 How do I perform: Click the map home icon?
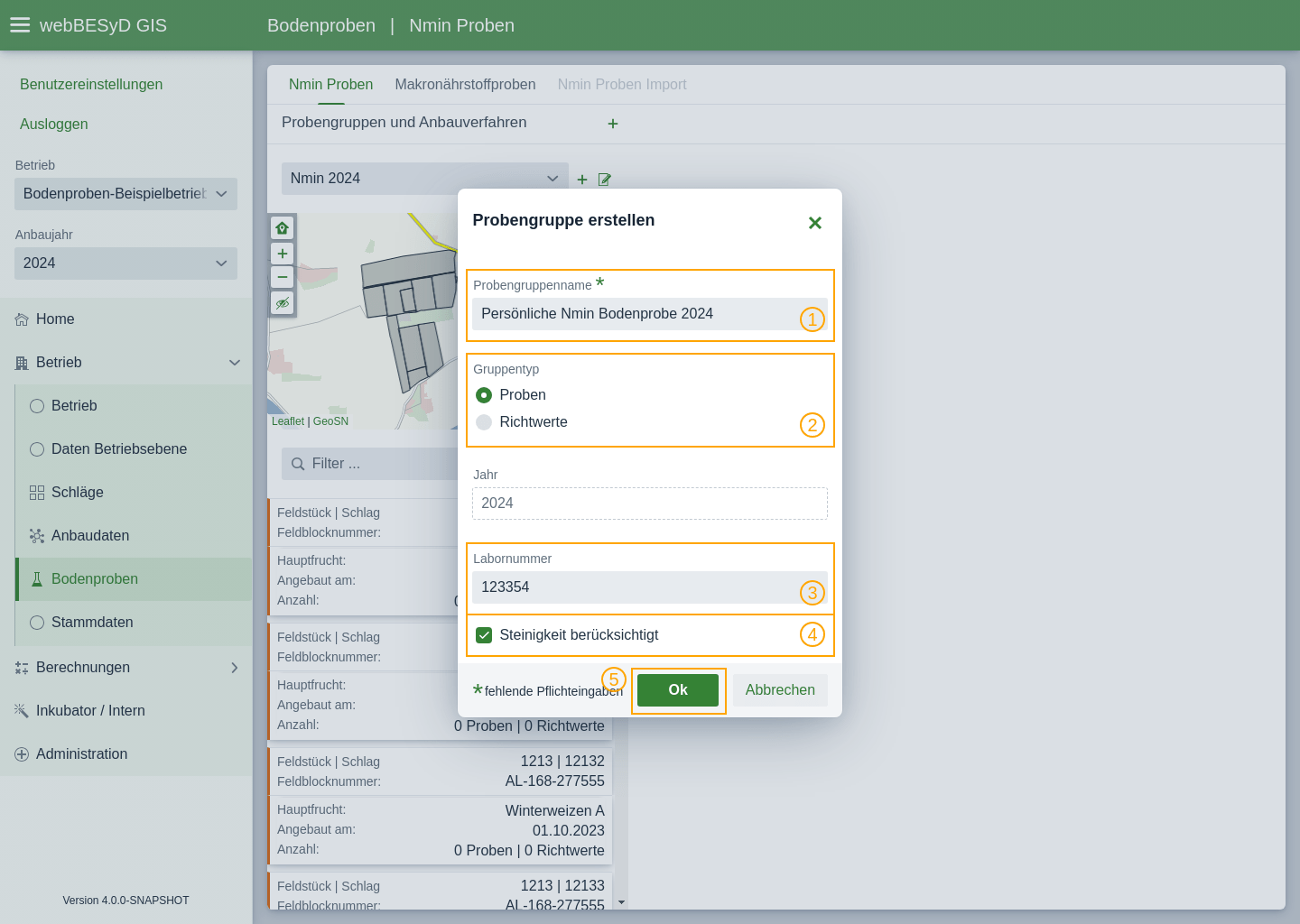283,228
